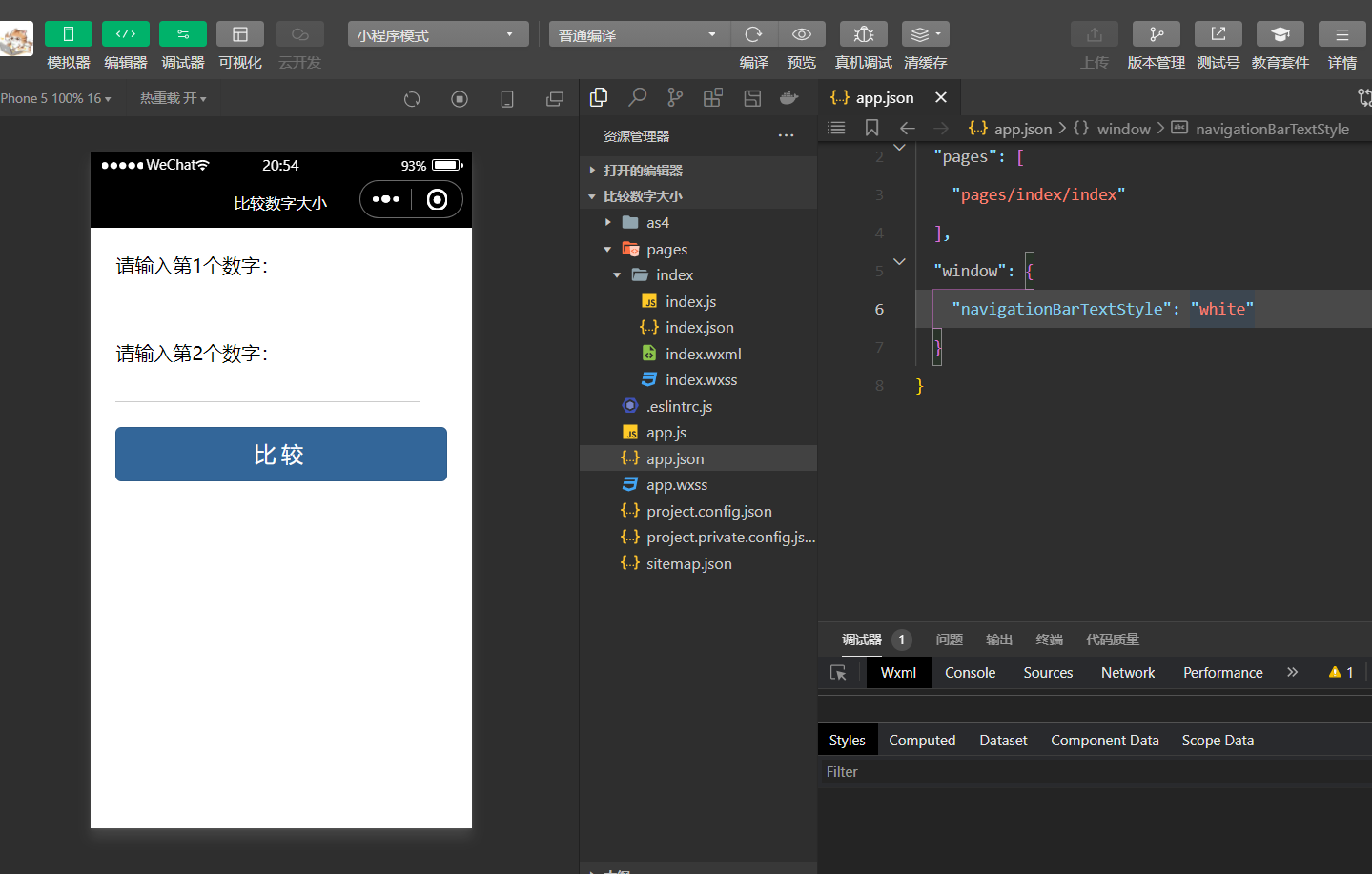This screenshot has width=1372, height=874.
Task: Open sitemap.json file
Action: 698,563
